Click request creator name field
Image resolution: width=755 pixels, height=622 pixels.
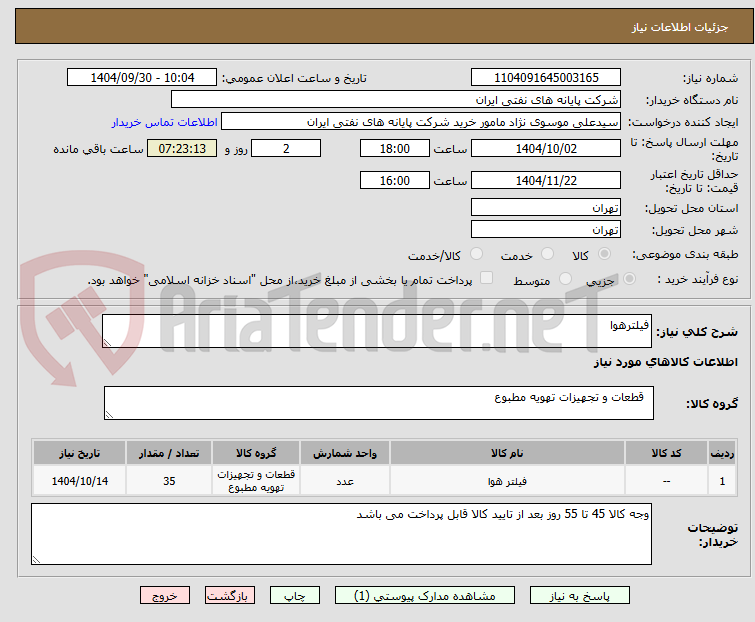click(x=421, y=122)
